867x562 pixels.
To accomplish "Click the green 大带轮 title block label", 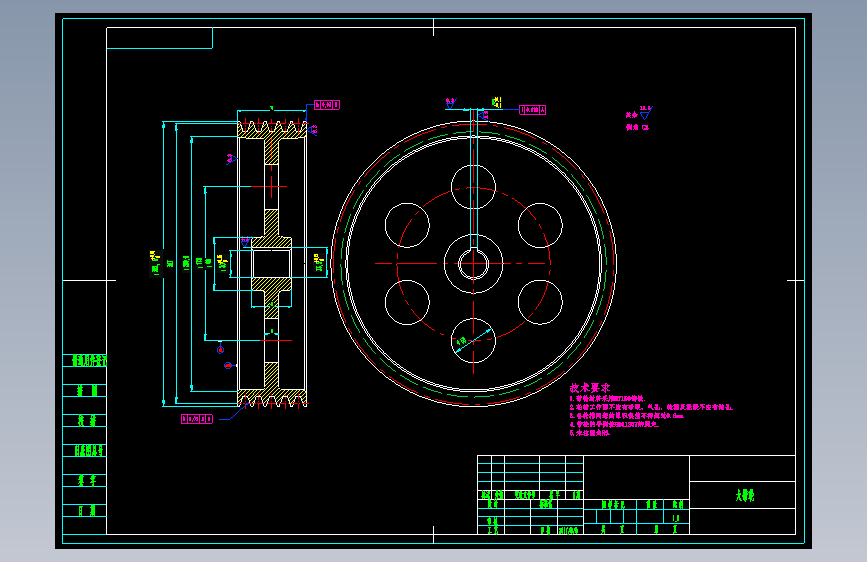I will (744, 495).
